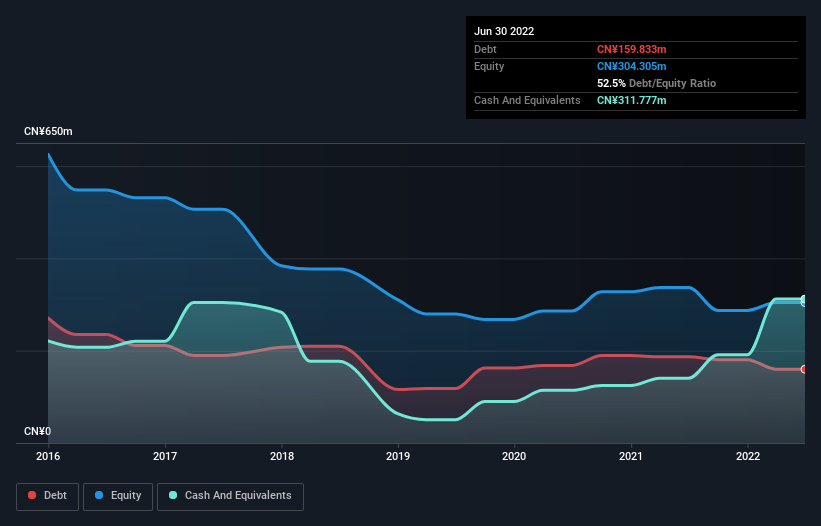Select the 2018 x-axis label
The image size is (821, 526).
pyautogui.click(x=282, y=456)
